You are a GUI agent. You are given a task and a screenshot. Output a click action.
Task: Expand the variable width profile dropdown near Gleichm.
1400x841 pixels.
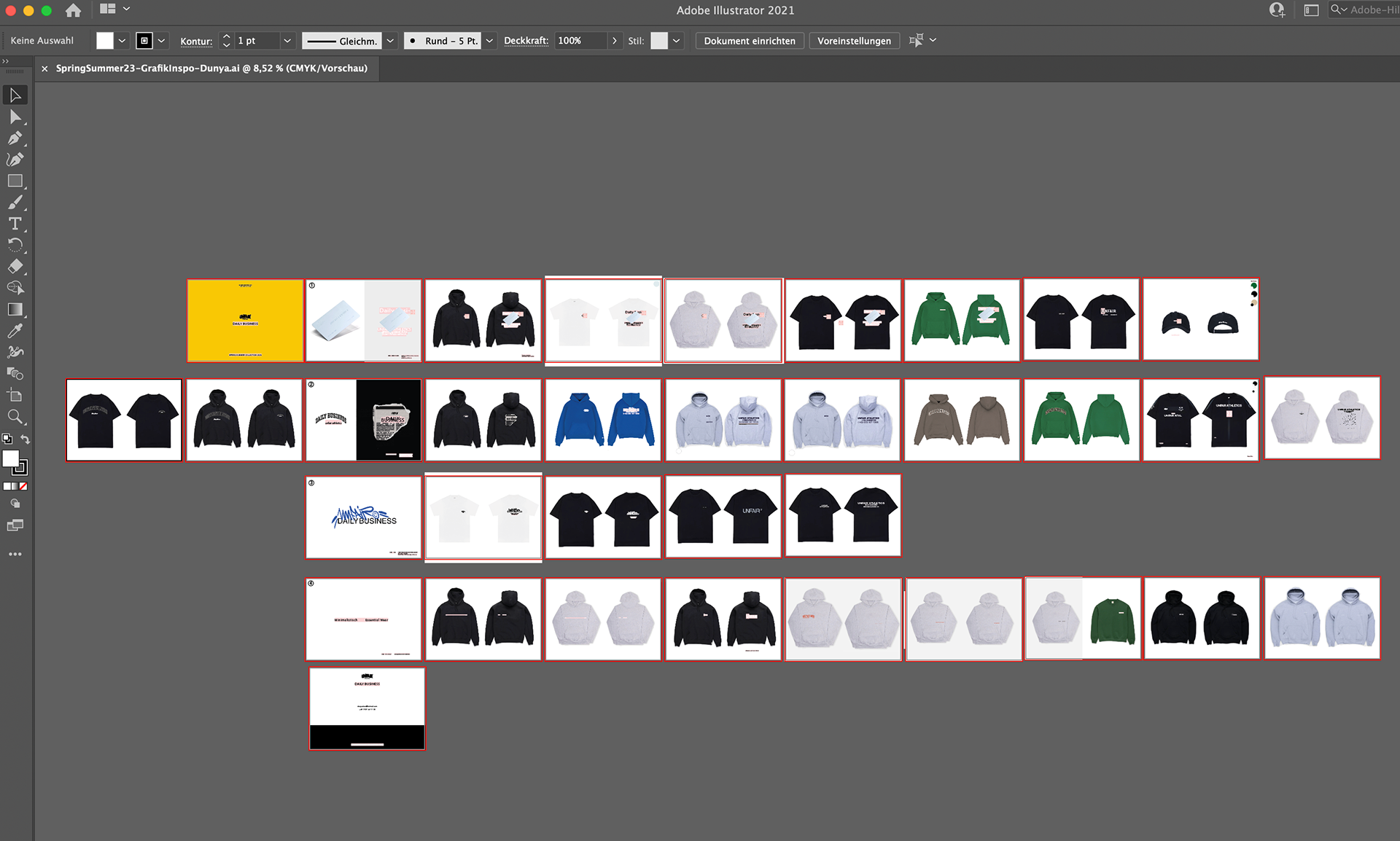(x=390, y=41)
